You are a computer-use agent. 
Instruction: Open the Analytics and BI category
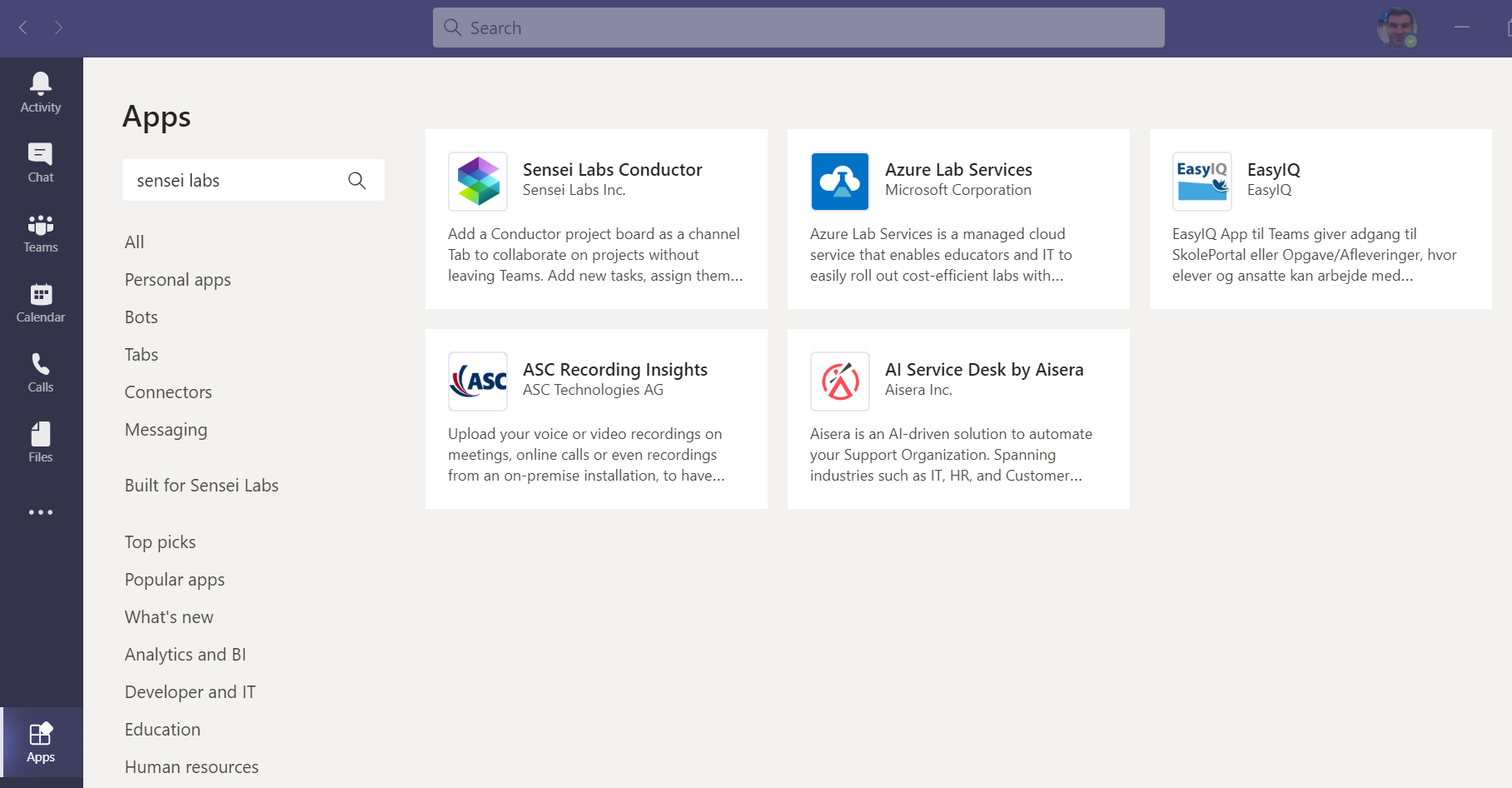(185, 655)
